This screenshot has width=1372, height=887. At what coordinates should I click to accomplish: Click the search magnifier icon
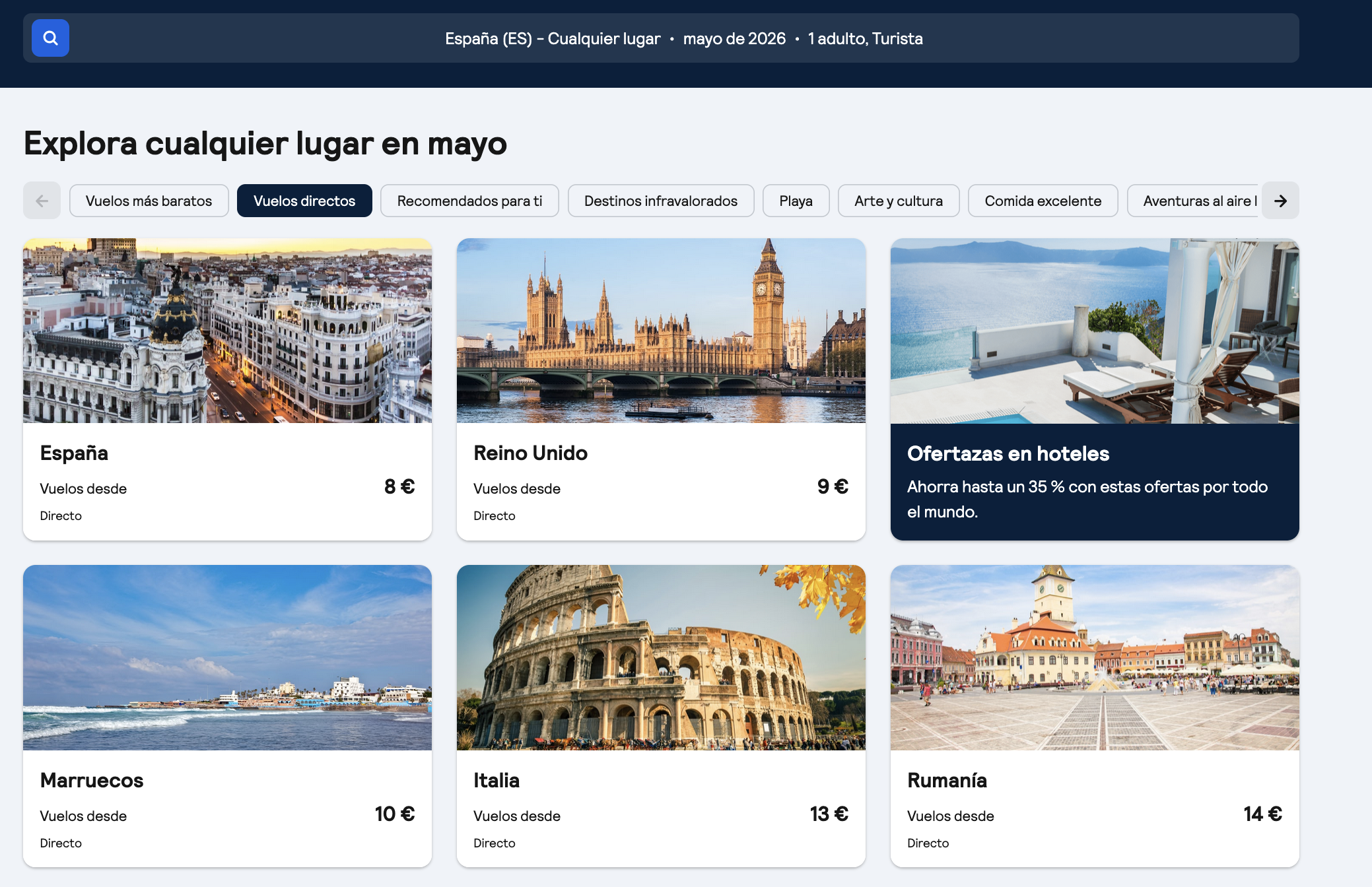click(50, 38)
